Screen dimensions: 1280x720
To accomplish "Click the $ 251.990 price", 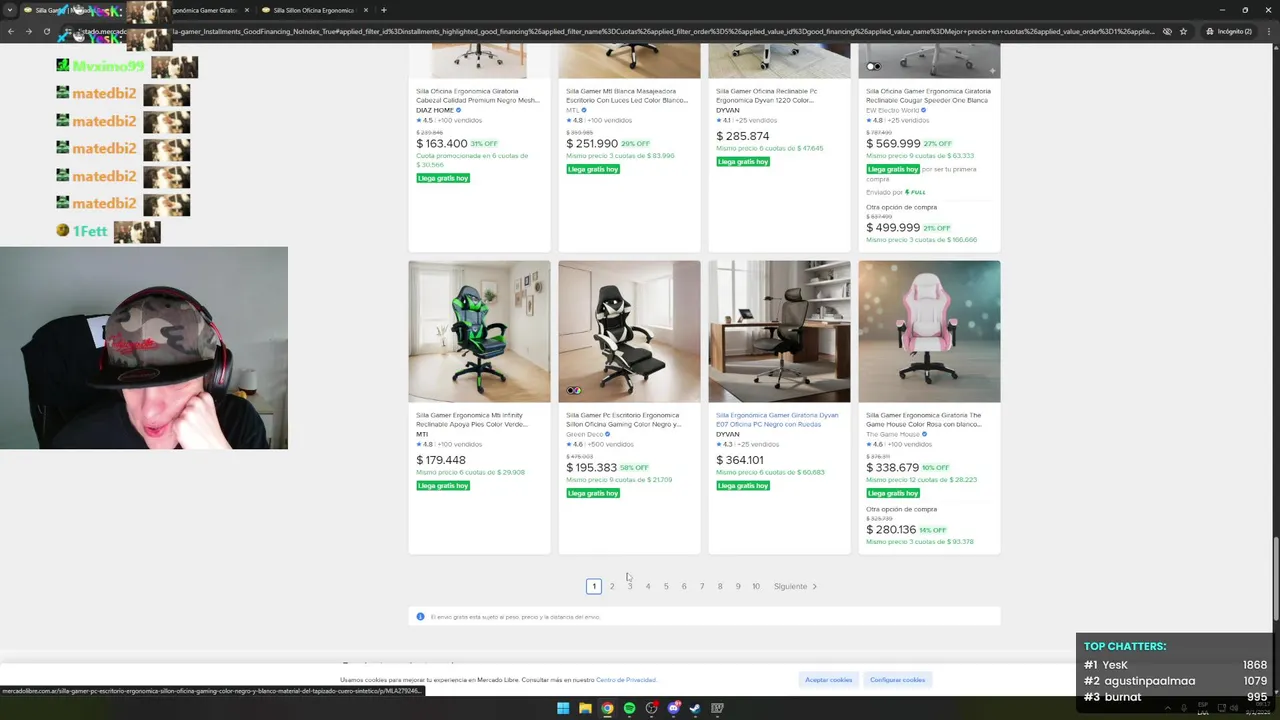I will click(592, 144).
